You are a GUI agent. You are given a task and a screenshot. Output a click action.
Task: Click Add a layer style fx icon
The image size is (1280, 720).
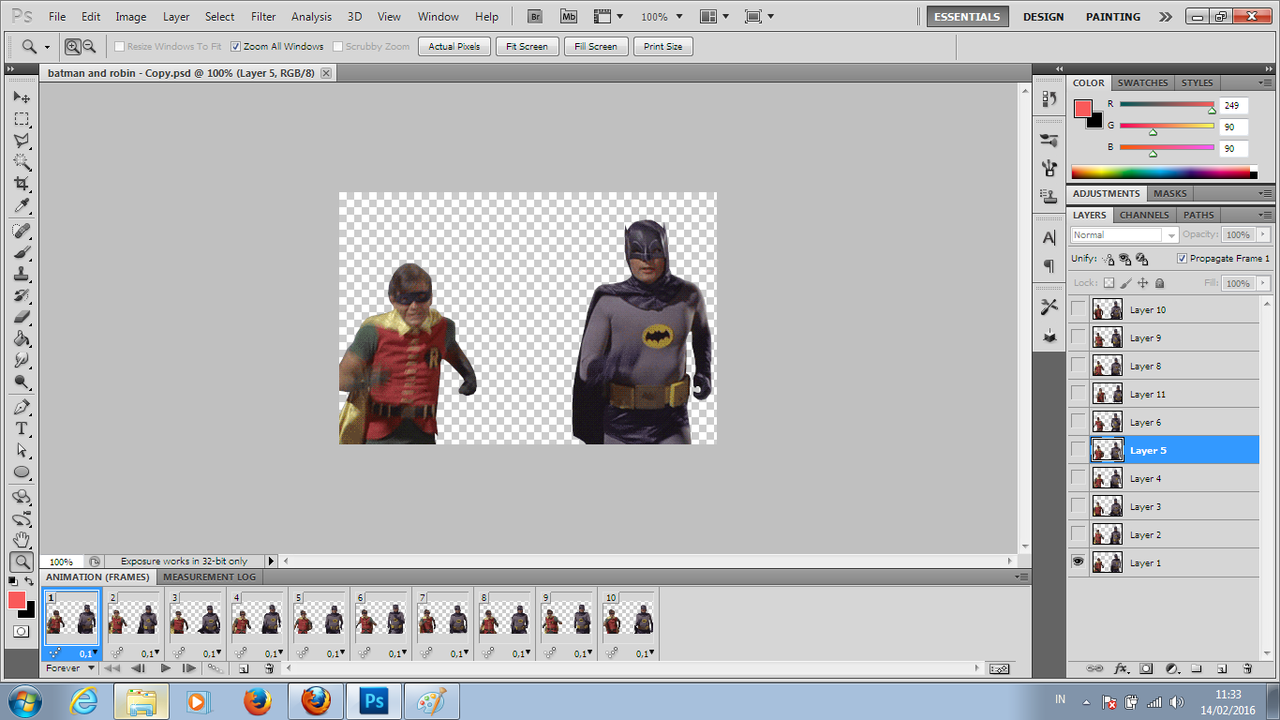coord(1121,668)
